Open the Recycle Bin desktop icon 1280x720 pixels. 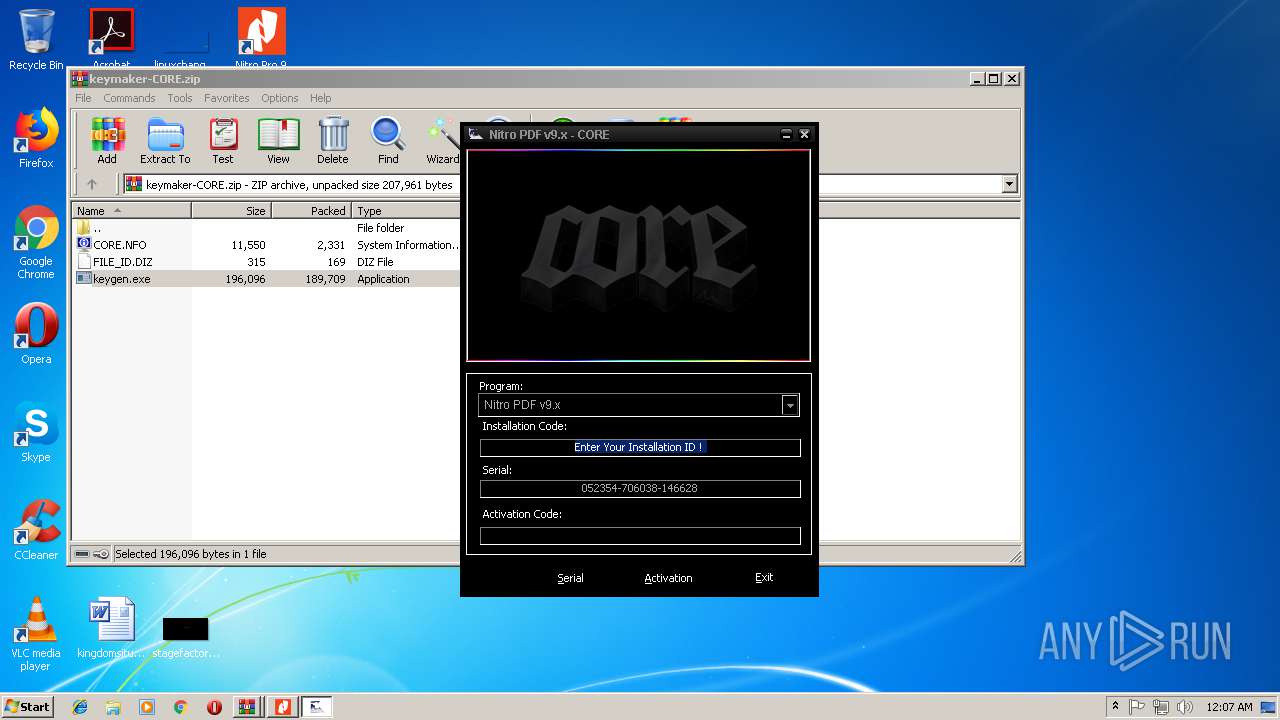pyautogui.click(x=36, y=40)
